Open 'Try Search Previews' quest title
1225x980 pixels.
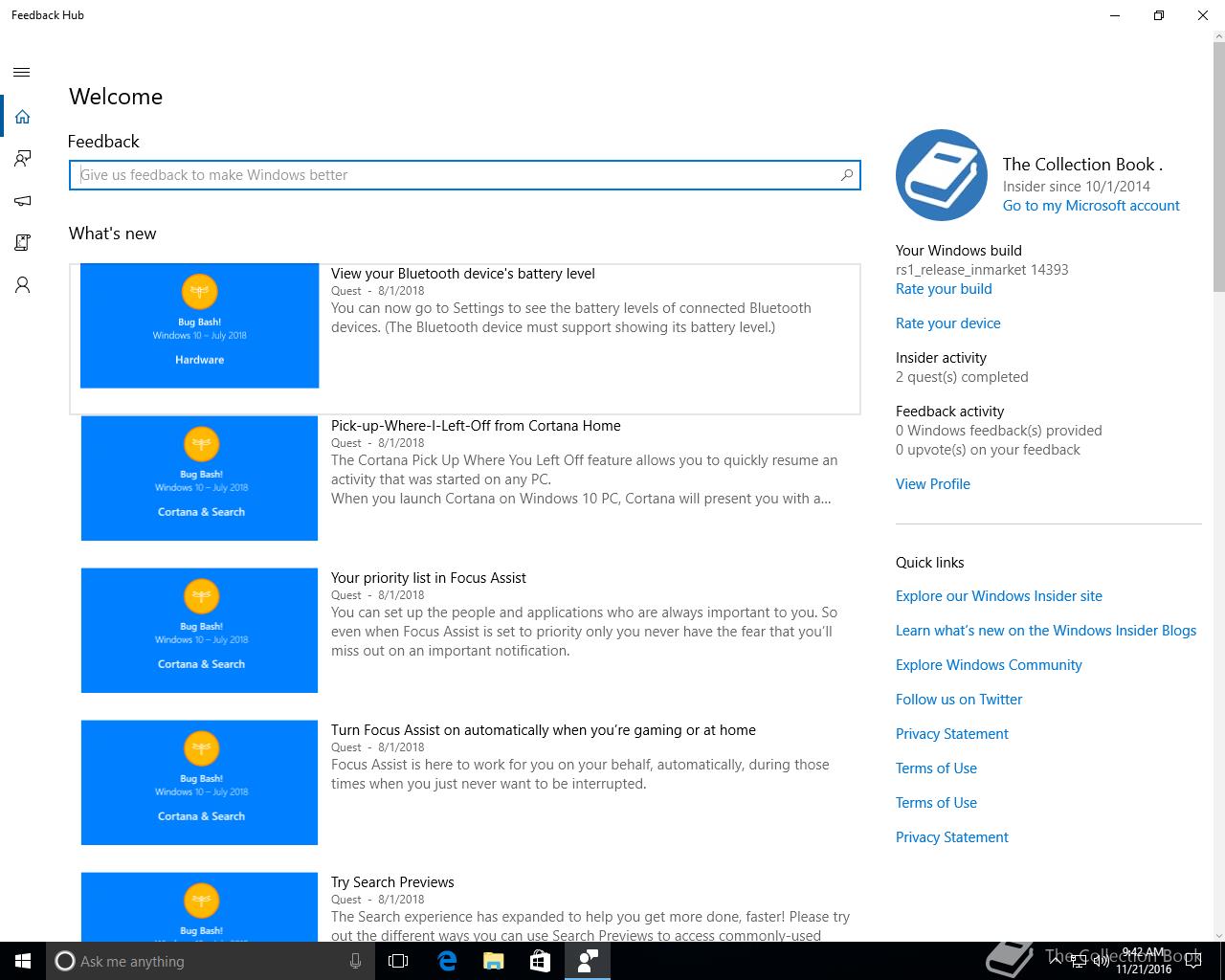[x=392, y=882]
